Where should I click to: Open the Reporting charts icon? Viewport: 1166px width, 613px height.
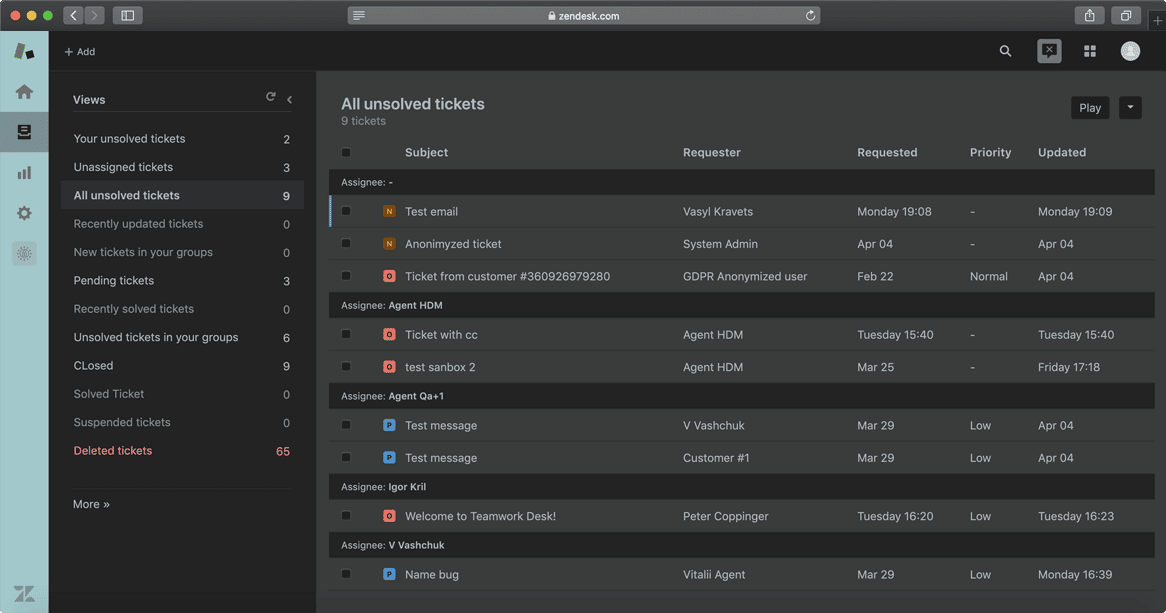click(x=24, y=172)
